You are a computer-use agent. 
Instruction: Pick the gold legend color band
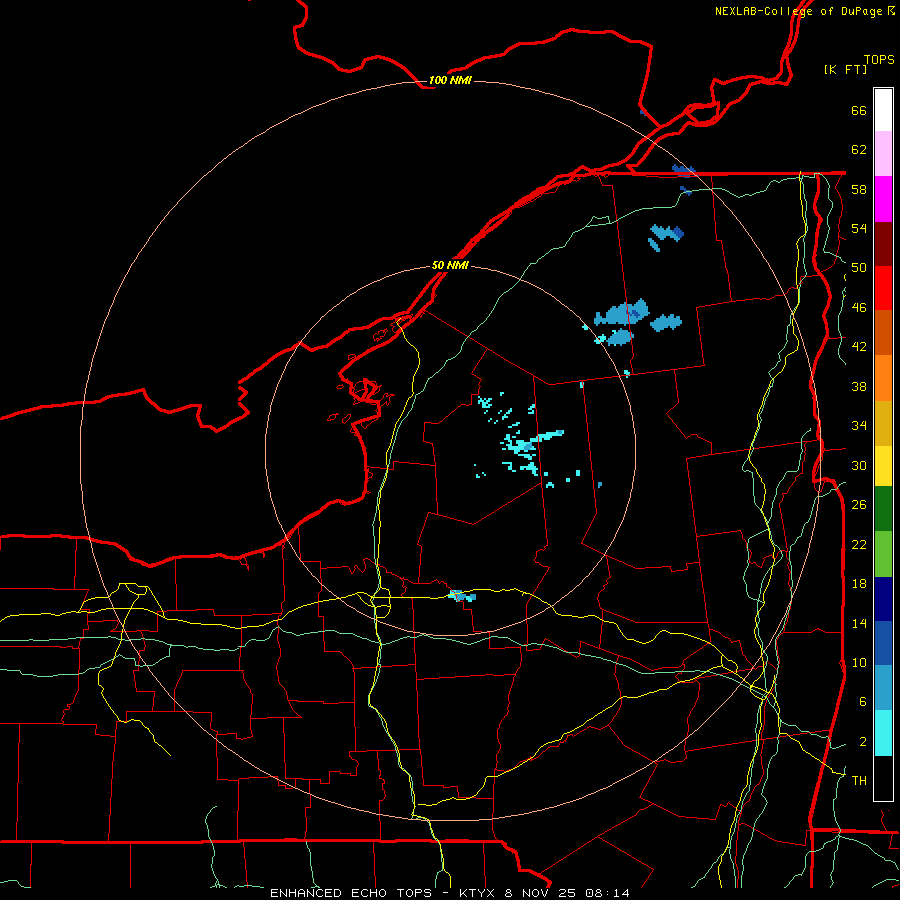(x=883, y=423)
